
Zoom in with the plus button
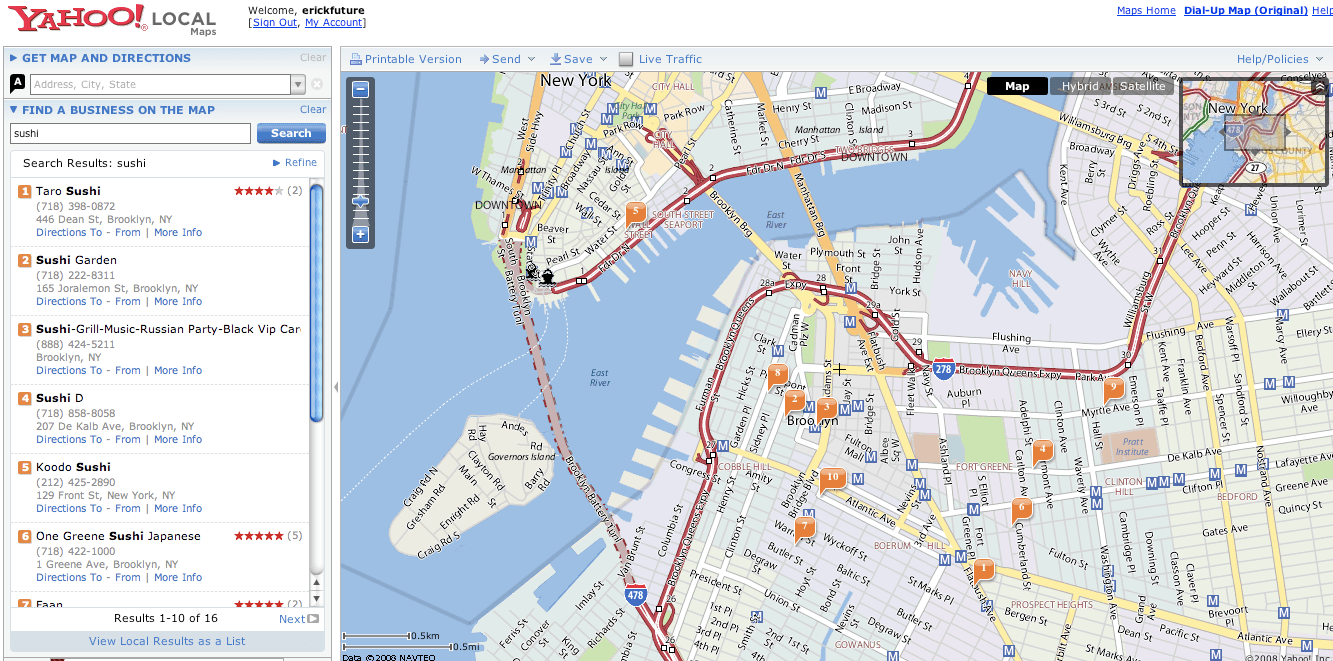(x=361, y=236)
